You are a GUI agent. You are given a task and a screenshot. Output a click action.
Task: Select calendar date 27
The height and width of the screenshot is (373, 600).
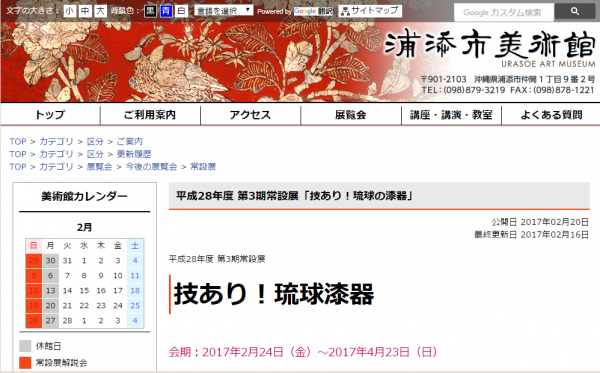click(51, 321)
